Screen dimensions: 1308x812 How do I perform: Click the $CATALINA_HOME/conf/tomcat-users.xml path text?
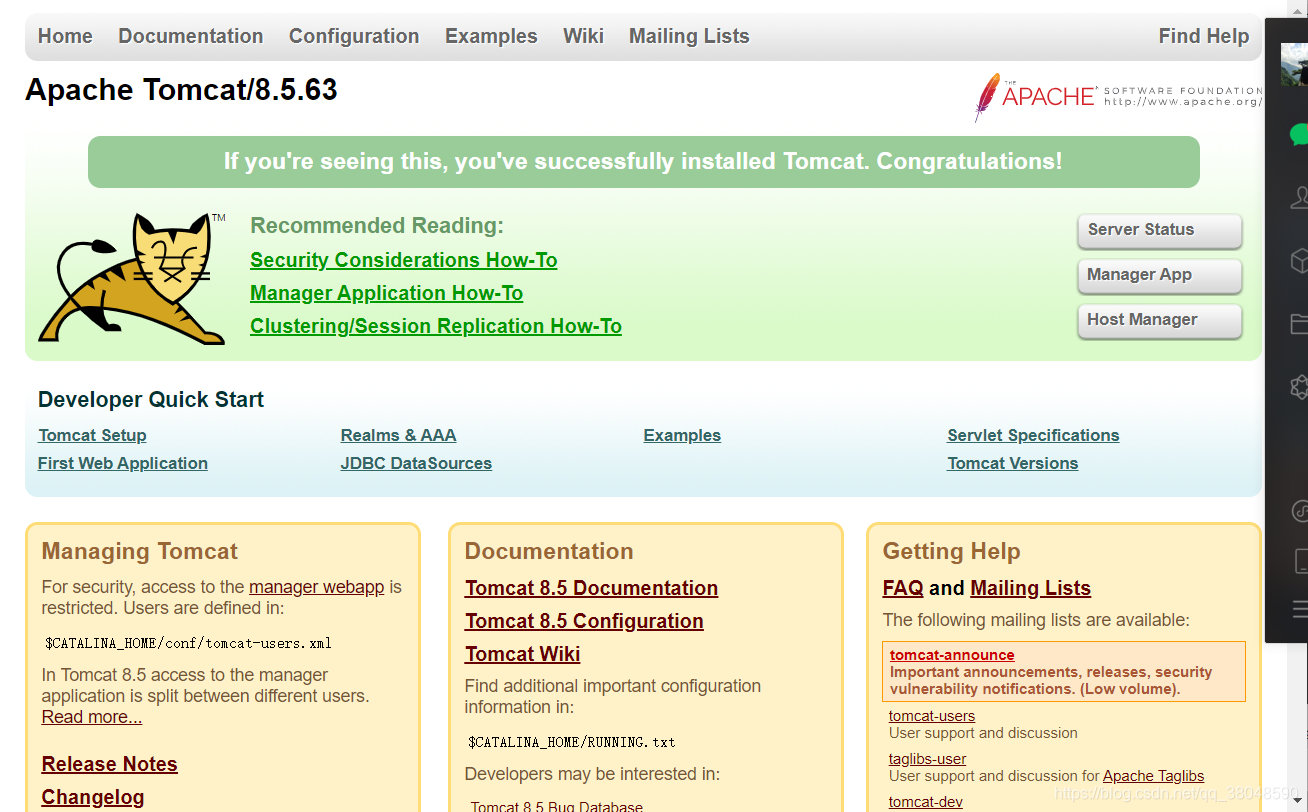tap(189, 643)
